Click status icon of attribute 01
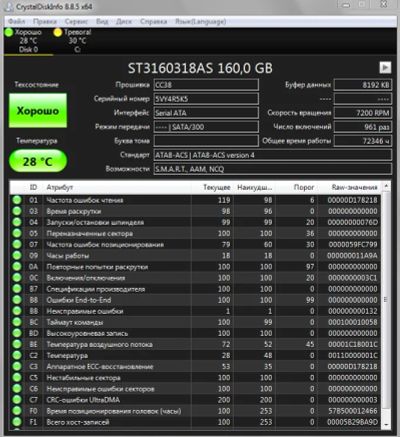Screen dimensions: 400x437 pos(17,200)
